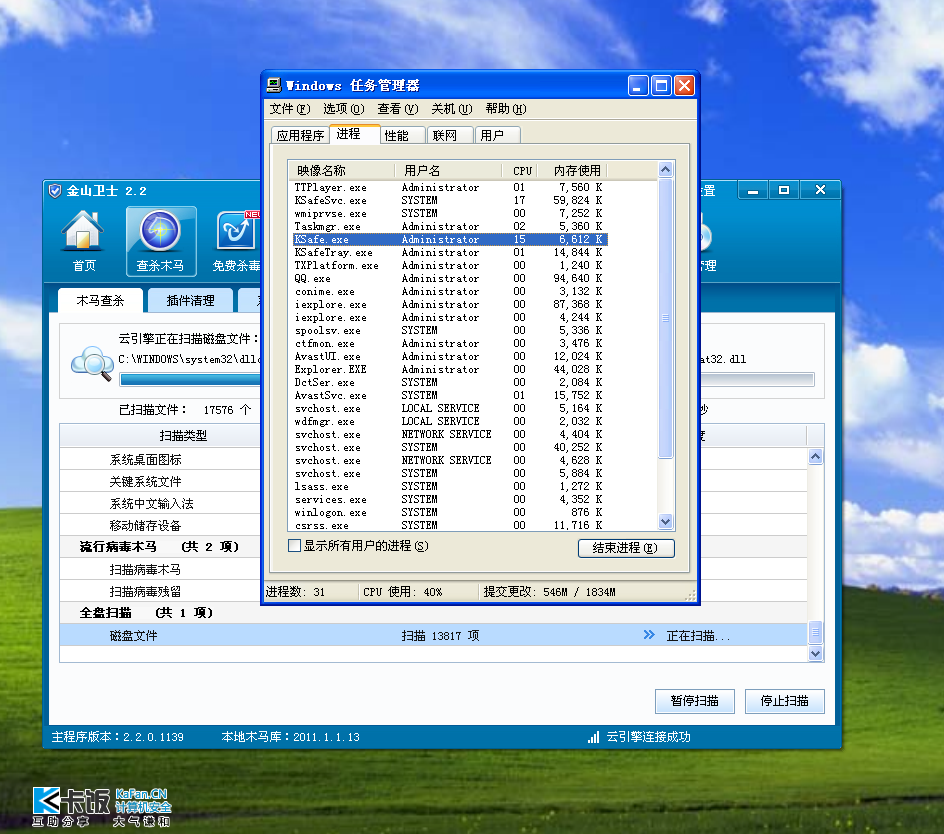Sort processes by 内存使用 column header
Viewport: 944px width, 834px height.
coord(572,170)
